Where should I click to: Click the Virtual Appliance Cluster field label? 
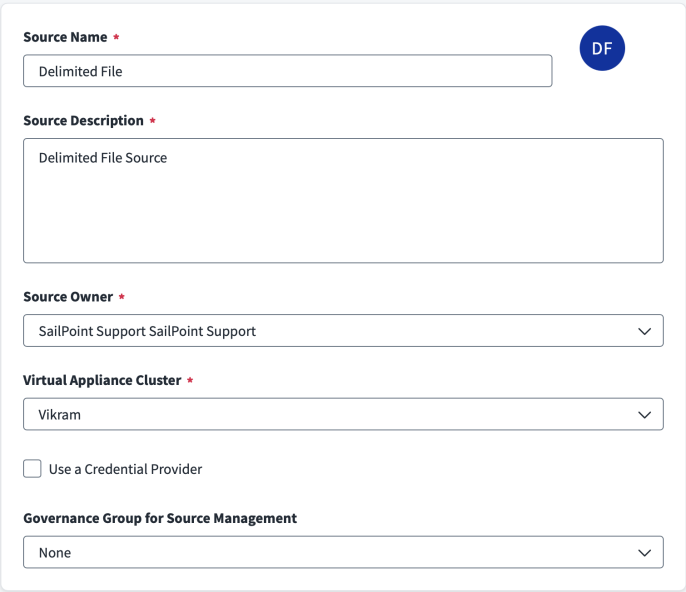(x=102, y=380)
